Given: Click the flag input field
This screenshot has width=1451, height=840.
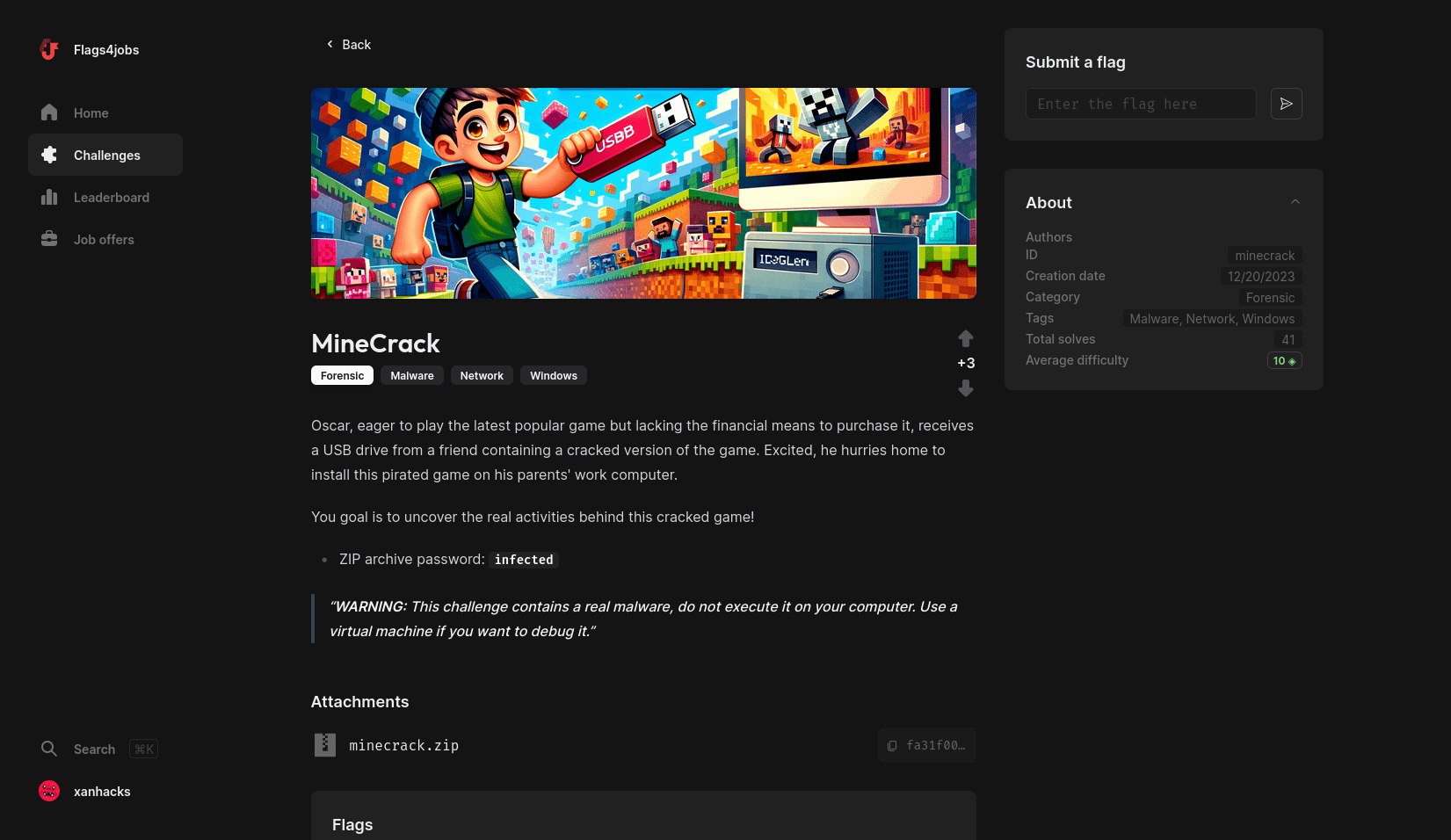Looking at the screenshot, I should click(1141, 104).
